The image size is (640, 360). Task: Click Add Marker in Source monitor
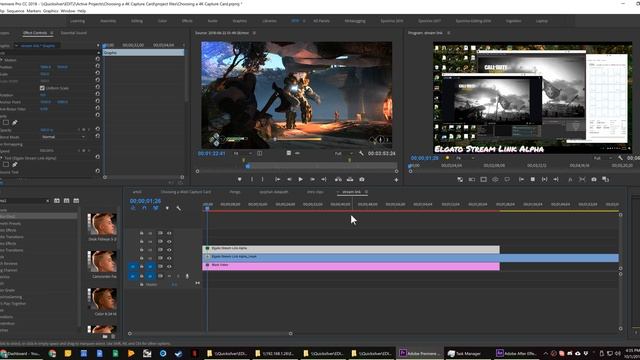(240, 179)
